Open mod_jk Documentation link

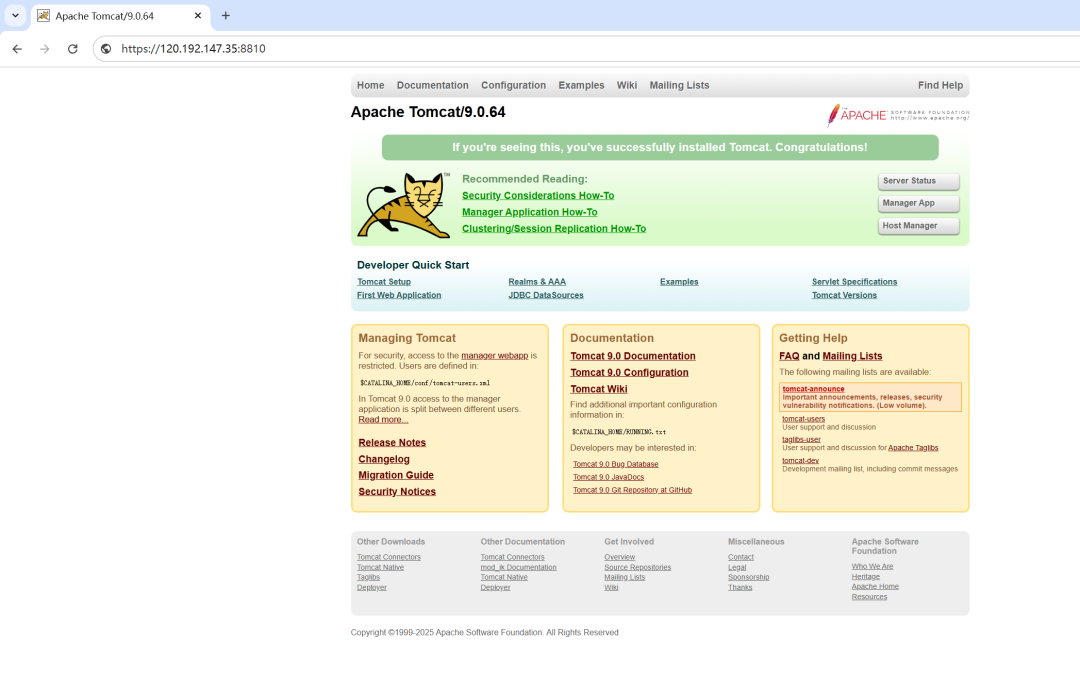(518, 568)
